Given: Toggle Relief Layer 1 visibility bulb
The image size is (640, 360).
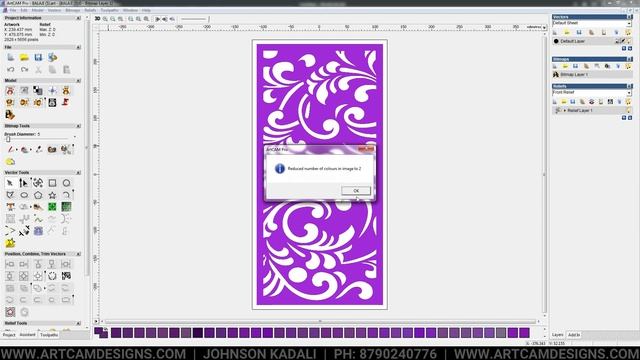Looking at the screenshot, I should (629, 111).
